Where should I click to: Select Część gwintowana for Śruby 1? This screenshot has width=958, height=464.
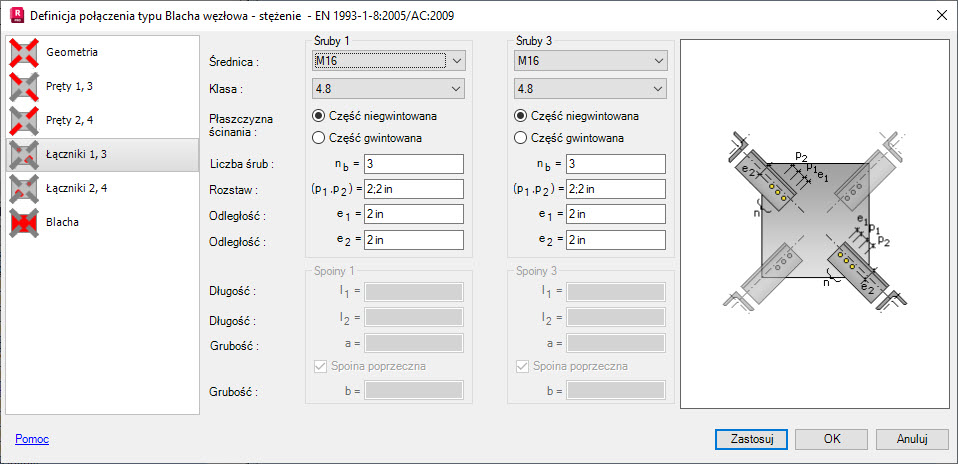point(320,138)
